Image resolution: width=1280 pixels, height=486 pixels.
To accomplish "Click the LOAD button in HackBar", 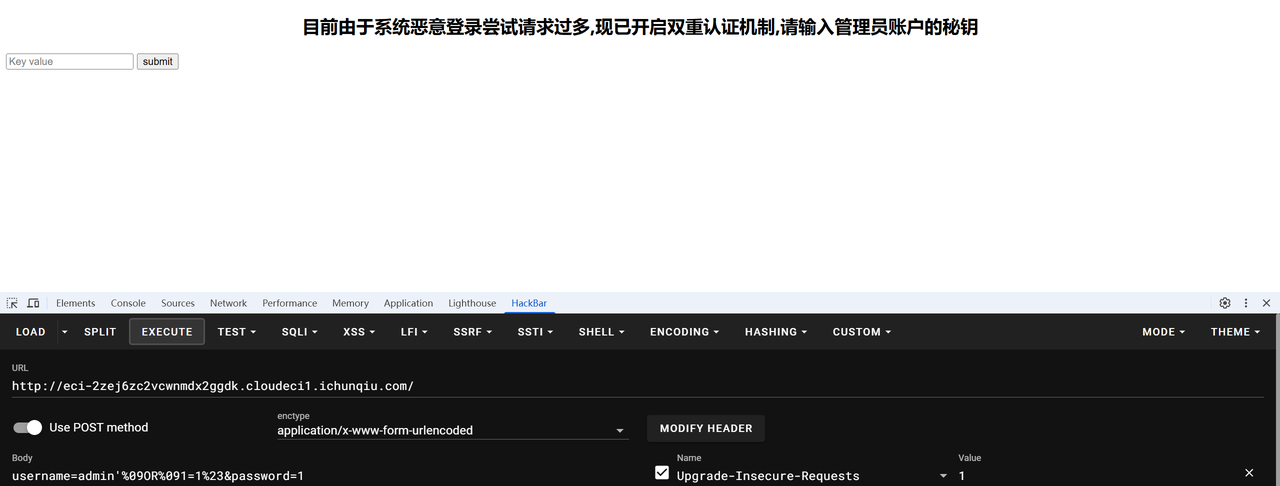I will (31, 332).
